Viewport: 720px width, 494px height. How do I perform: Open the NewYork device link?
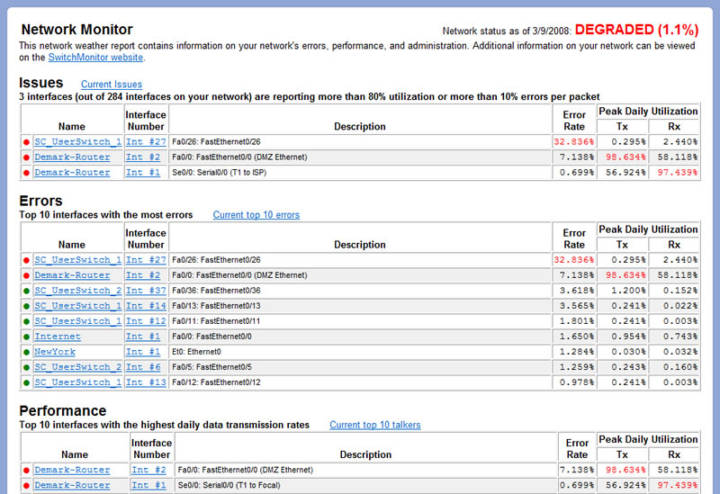pos(55,352)
